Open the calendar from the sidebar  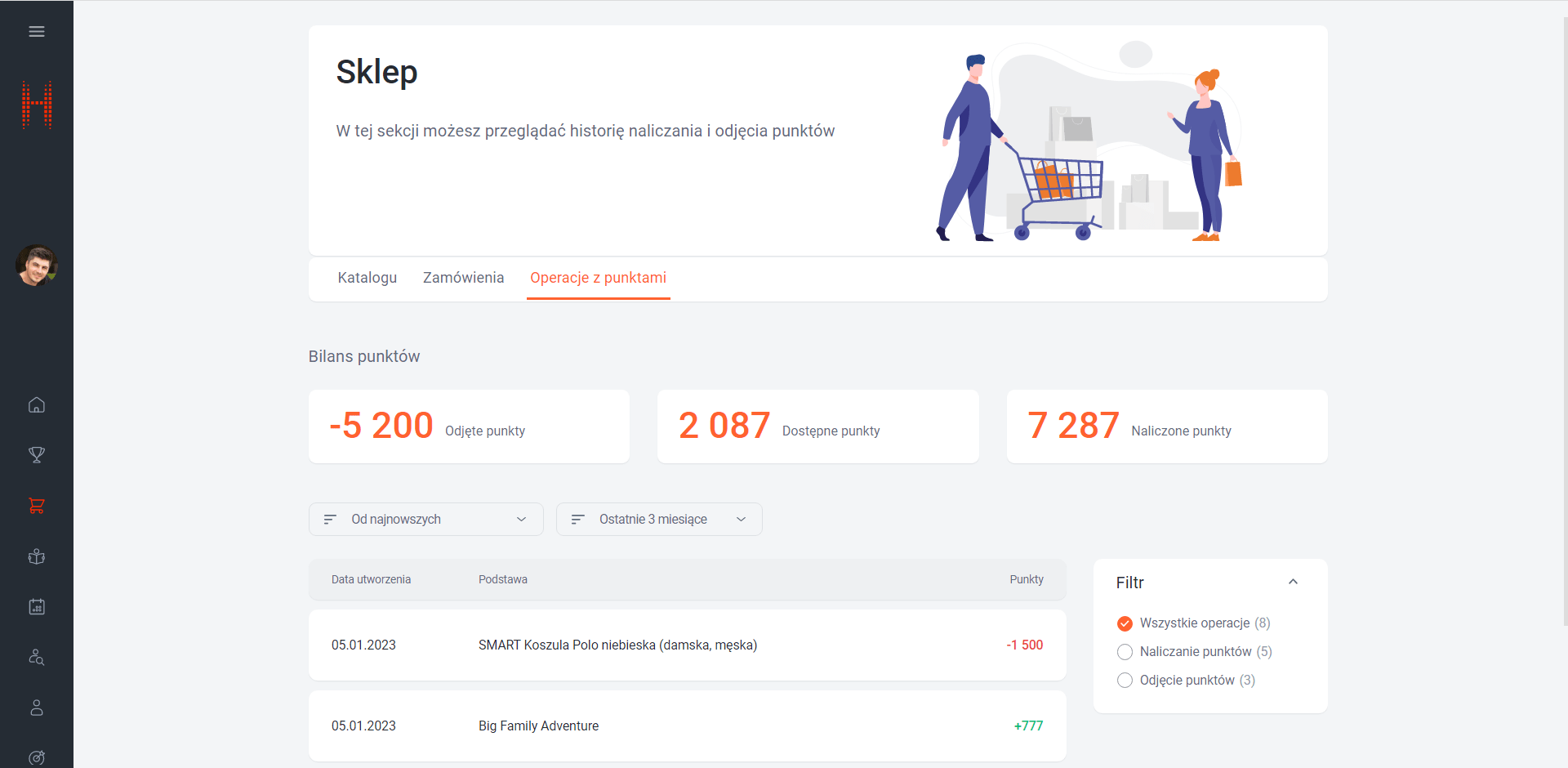pos(37,607)
